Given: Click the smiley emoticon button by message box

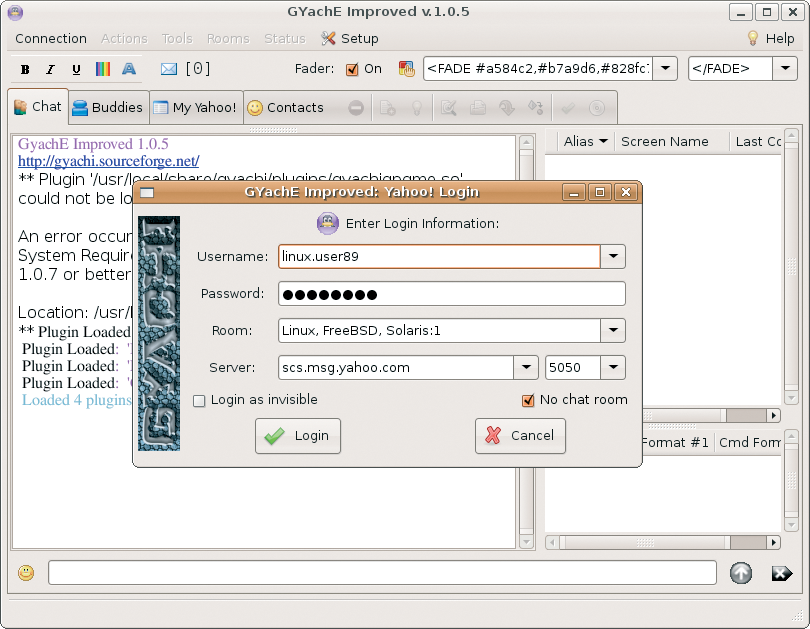Looking at the screenshot, I should pos(26,573).
